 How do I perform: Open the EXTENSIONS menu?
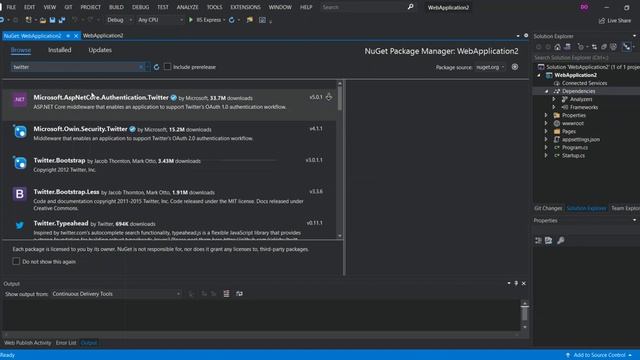pyautogui.click(x=245, y=7)
